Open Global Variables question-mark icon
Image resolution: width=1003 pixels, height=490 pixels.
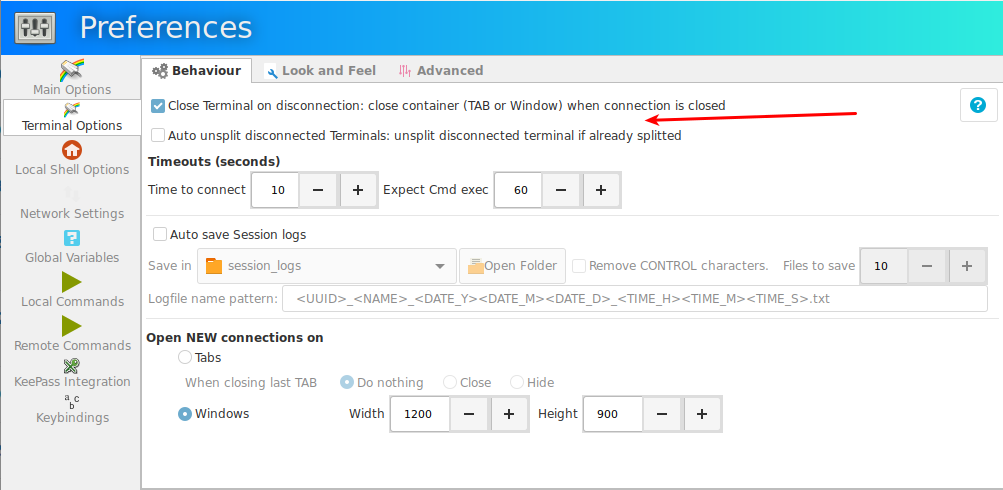[72, 238]
